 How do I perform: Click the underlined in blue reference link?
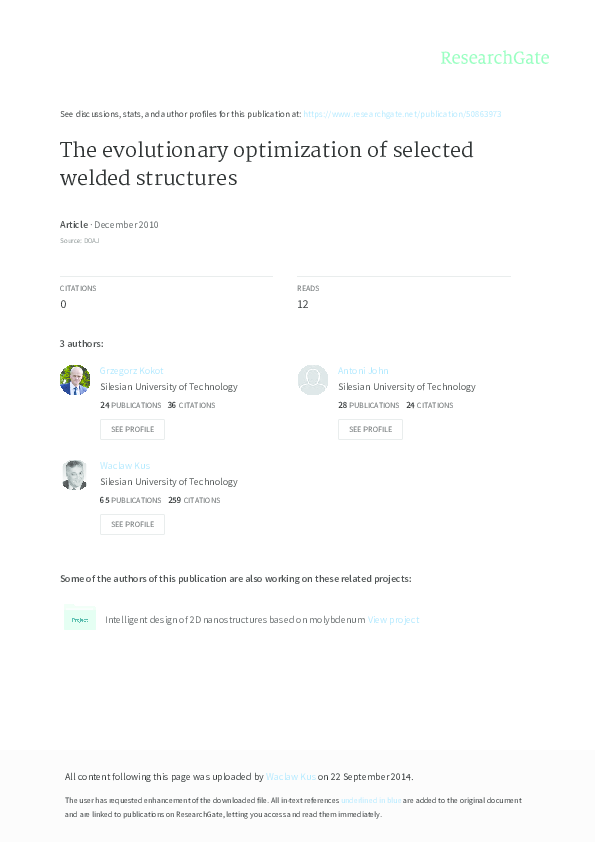tap(371, 800)
